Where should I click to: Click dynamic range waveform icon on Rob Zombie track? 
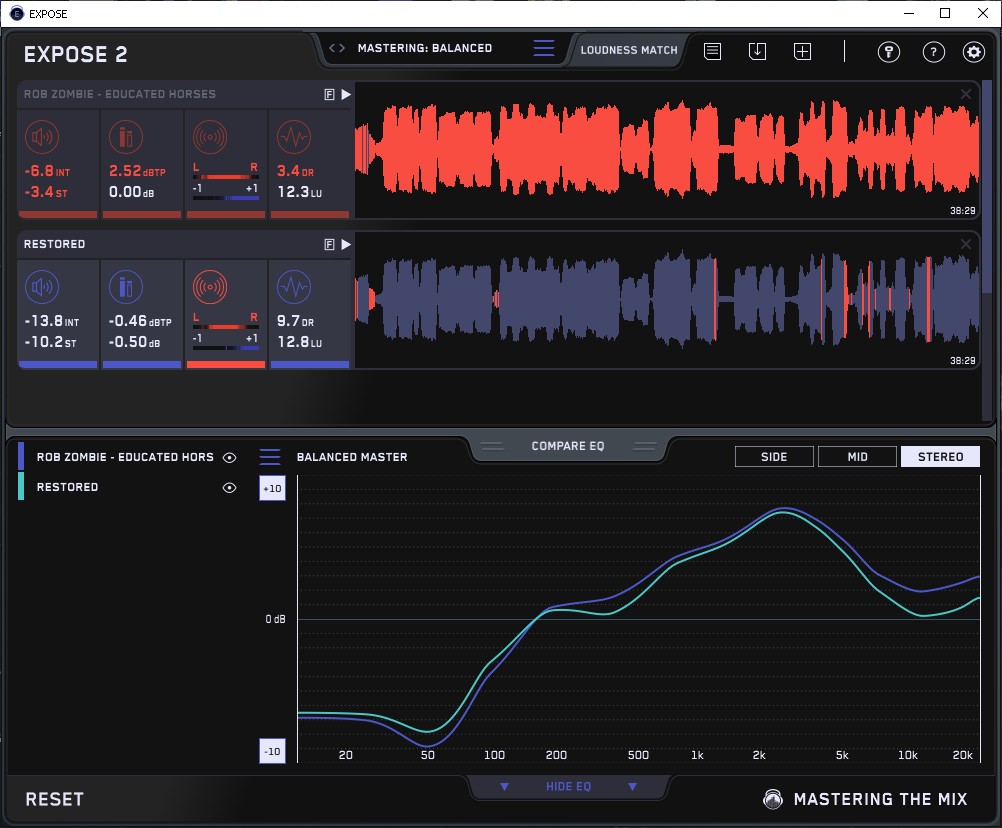(292, 138)
